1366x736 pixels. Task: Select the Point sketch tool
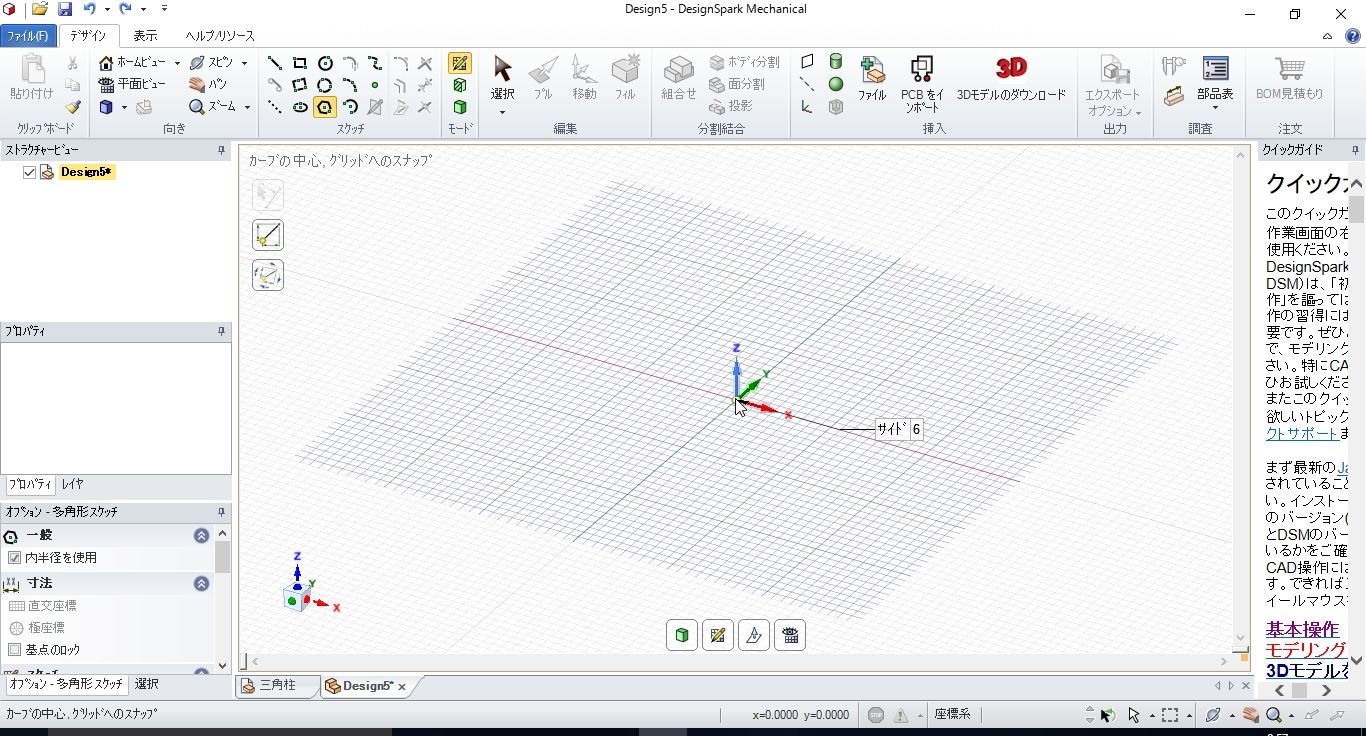pos(374,85)
